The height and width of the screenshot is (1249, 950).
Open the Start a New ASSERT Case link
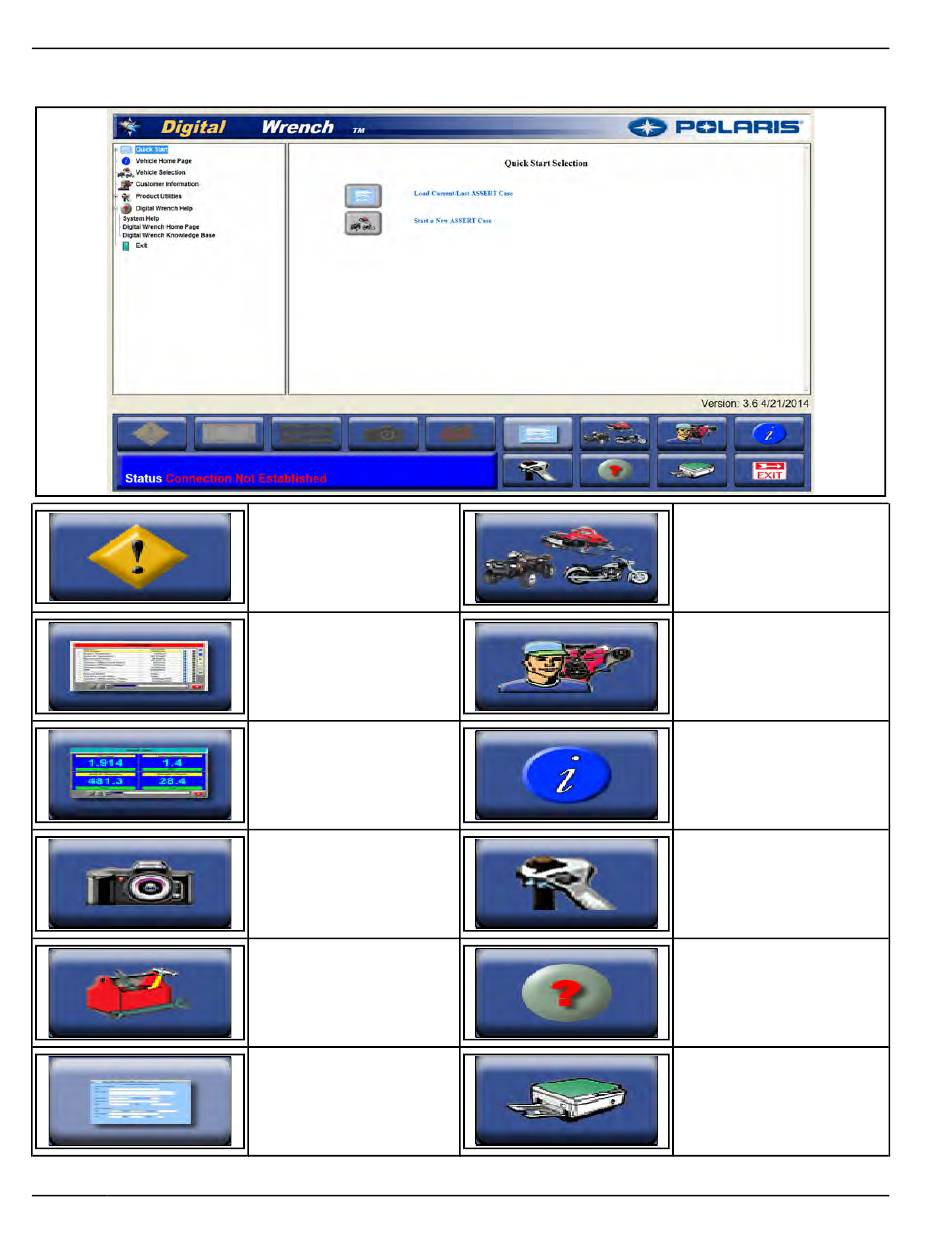tap(453, 220)
